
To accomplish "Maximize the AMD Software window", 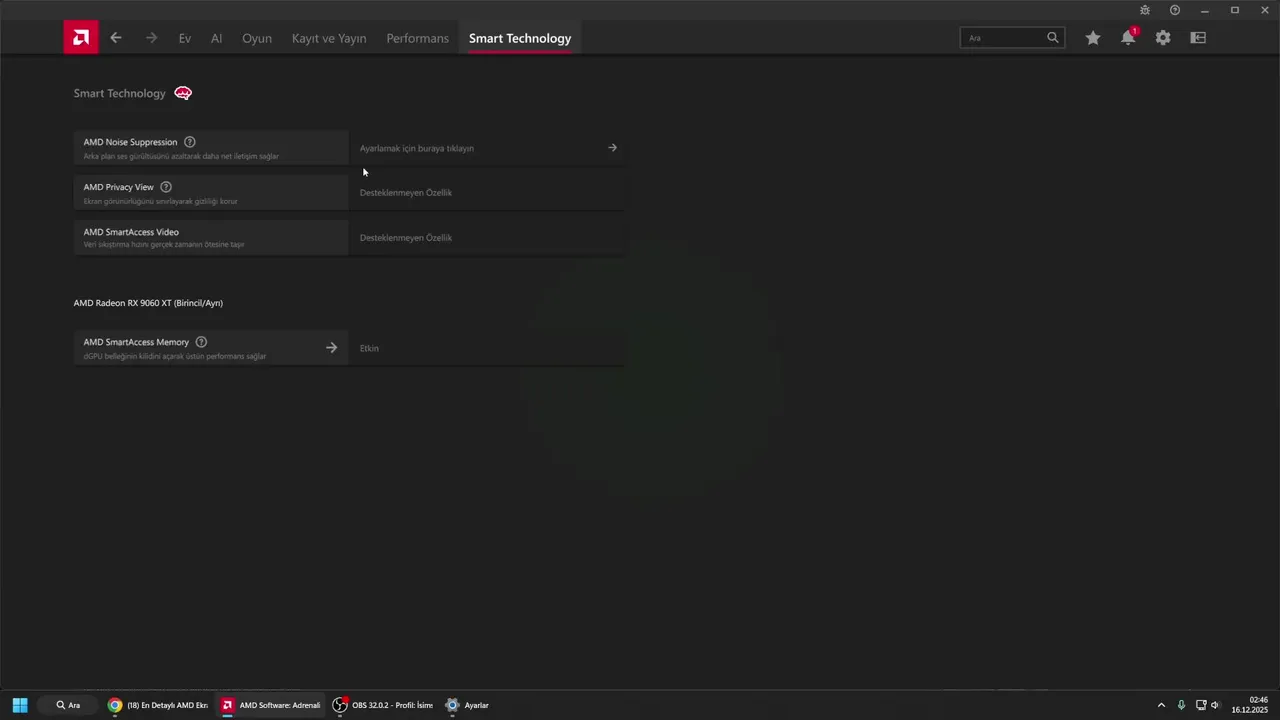I will click(1235, 10).
